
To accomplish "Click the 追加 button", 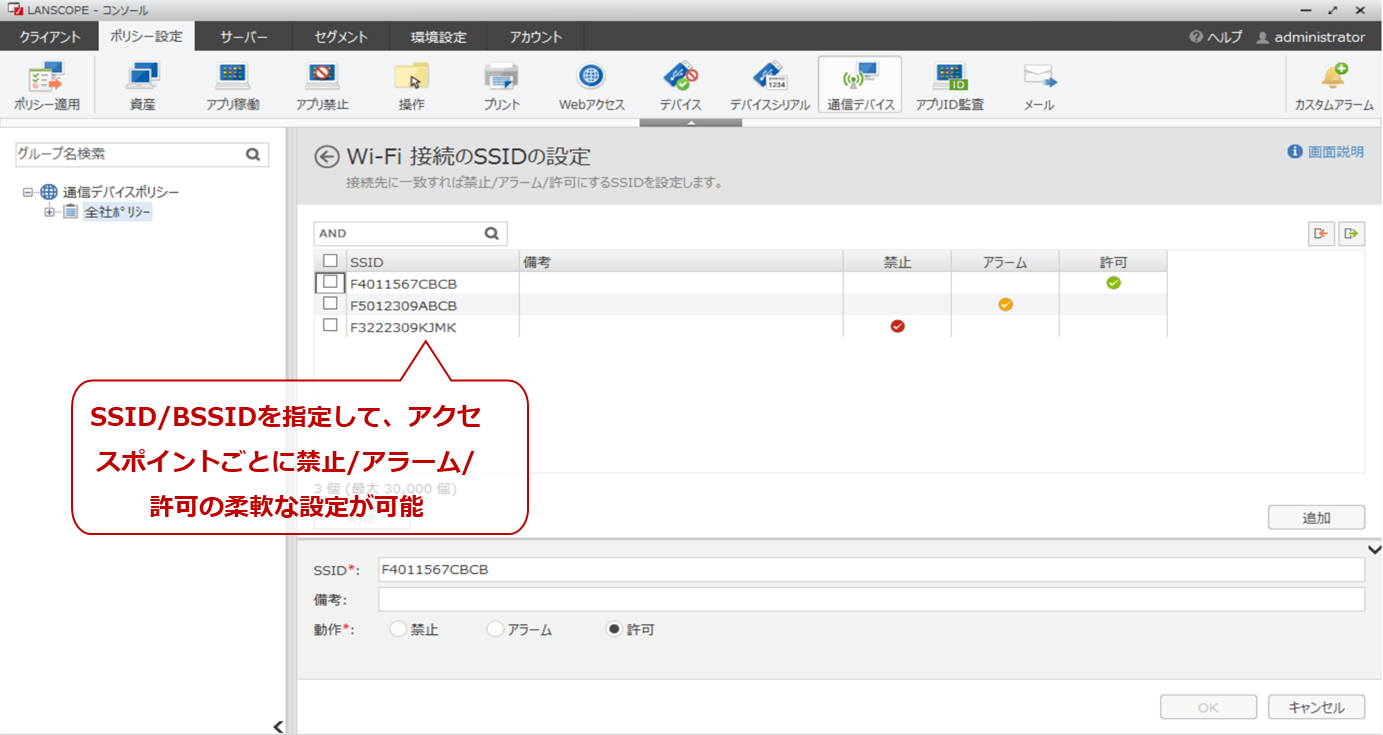I will pos(1316,518).
